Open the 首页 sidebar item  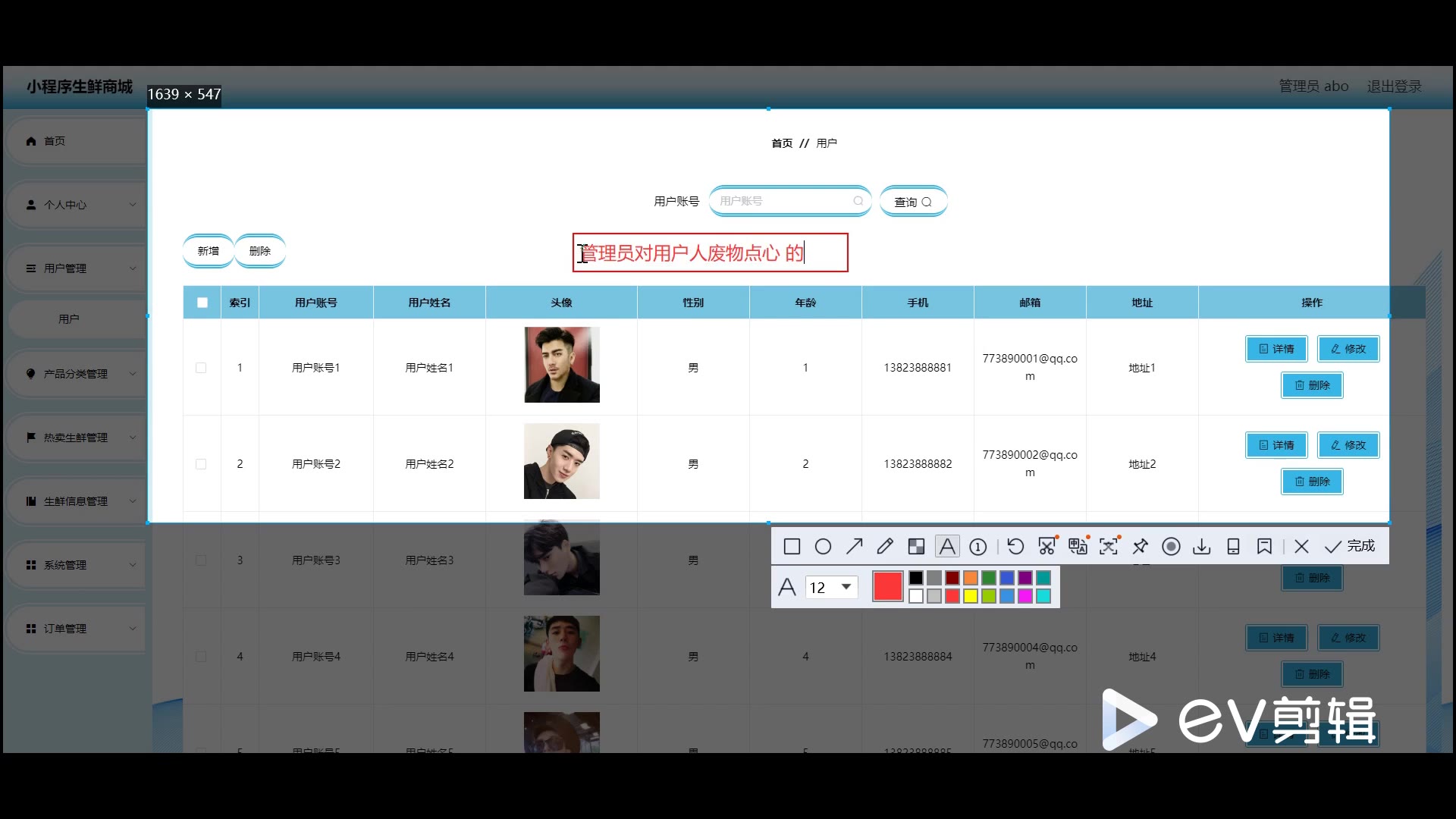tap(76, 141)
